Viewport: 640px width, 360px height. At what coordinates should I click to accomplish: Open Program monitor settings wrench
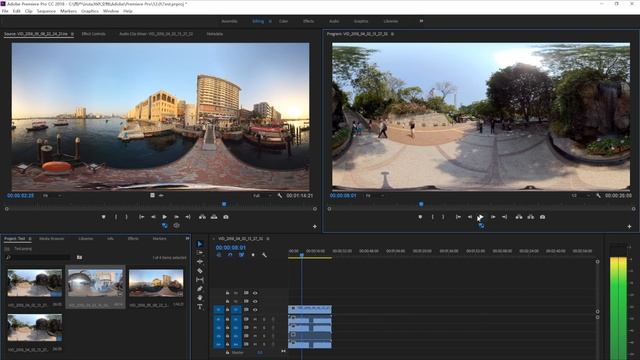(x=598, y=196)
